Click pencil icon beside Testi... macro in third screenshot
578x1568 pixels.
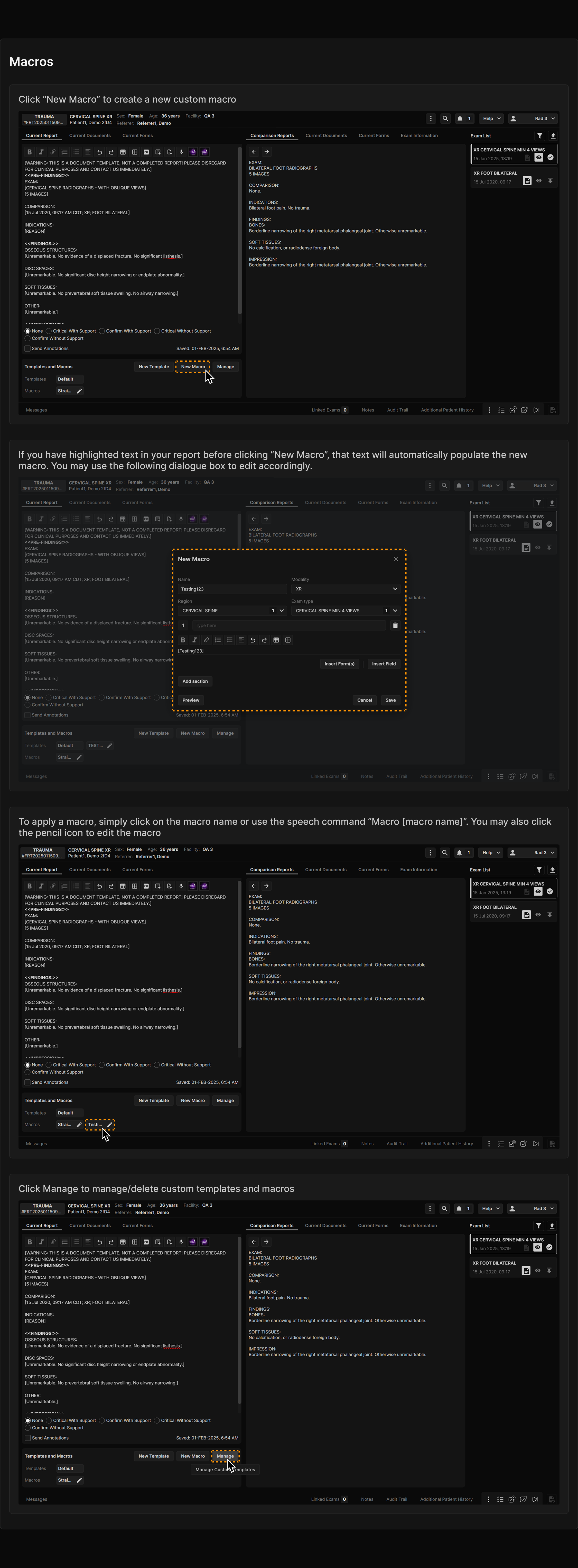coord(109,1124)
